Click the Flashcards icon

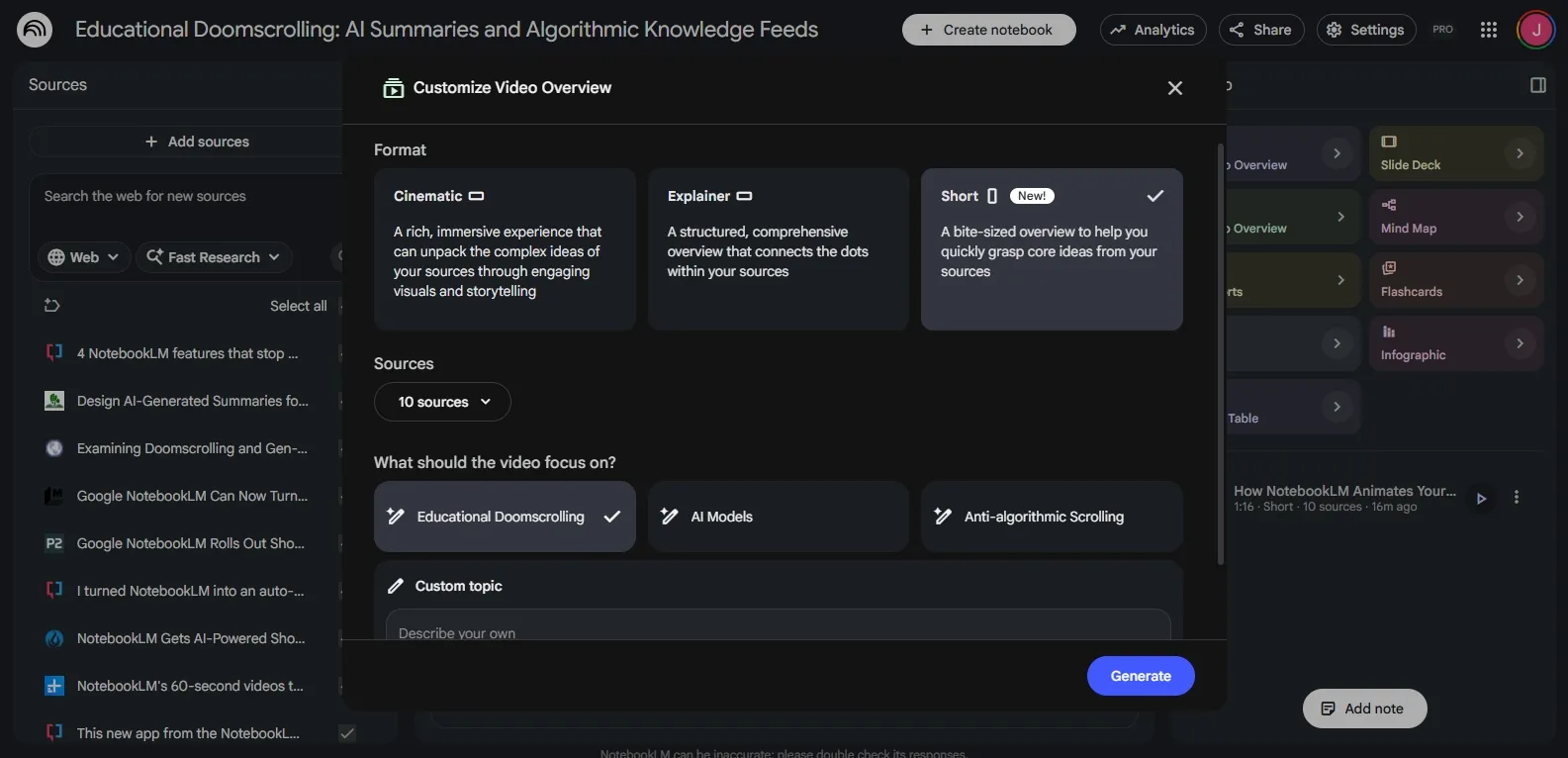[x=1389, y=268]
